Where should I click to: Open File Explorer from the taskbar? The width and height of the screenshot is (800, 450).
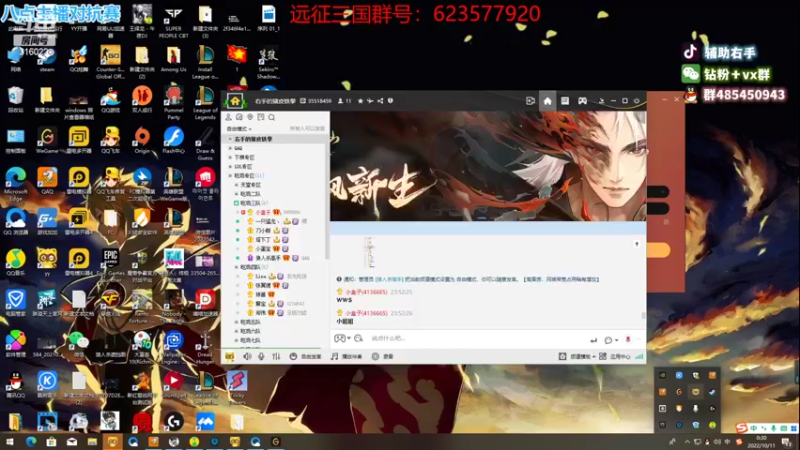click(x=92, y=442)
